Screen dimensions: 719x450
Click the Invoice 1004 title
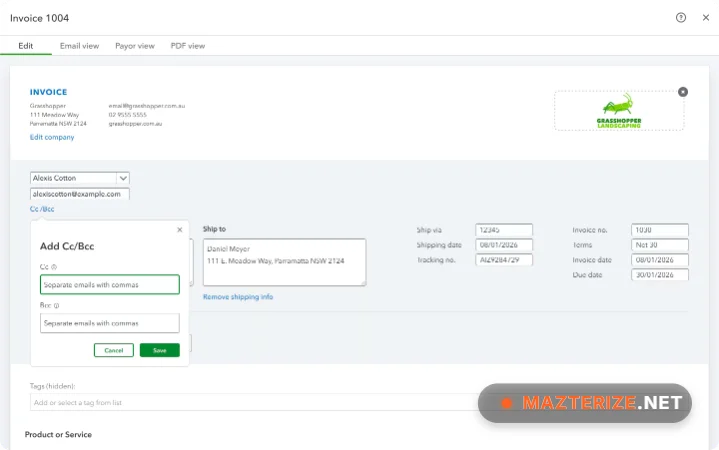39,18
